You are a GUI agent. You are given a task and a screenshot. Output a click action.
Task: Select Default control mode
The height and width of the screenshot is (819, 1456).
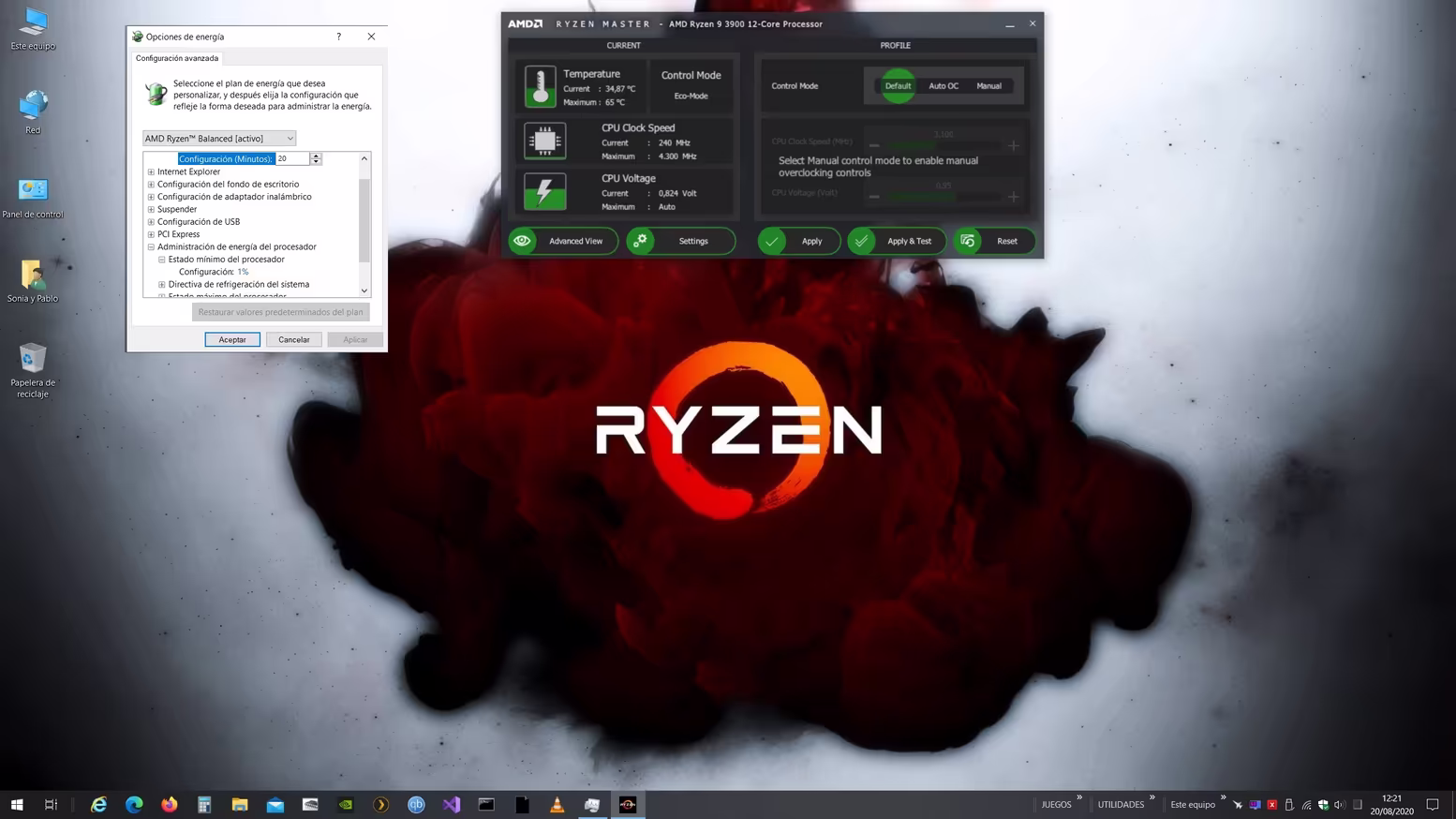pos(898,86)
